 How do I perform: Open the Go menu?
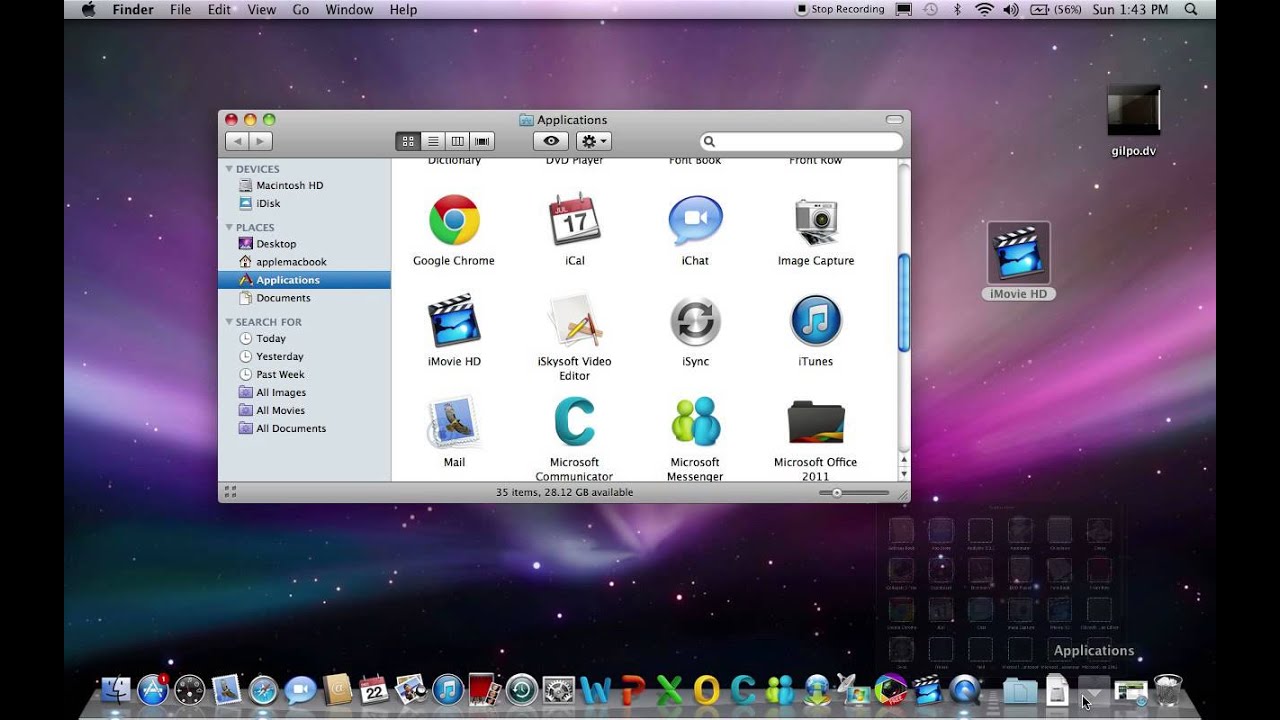pos(301,9)
